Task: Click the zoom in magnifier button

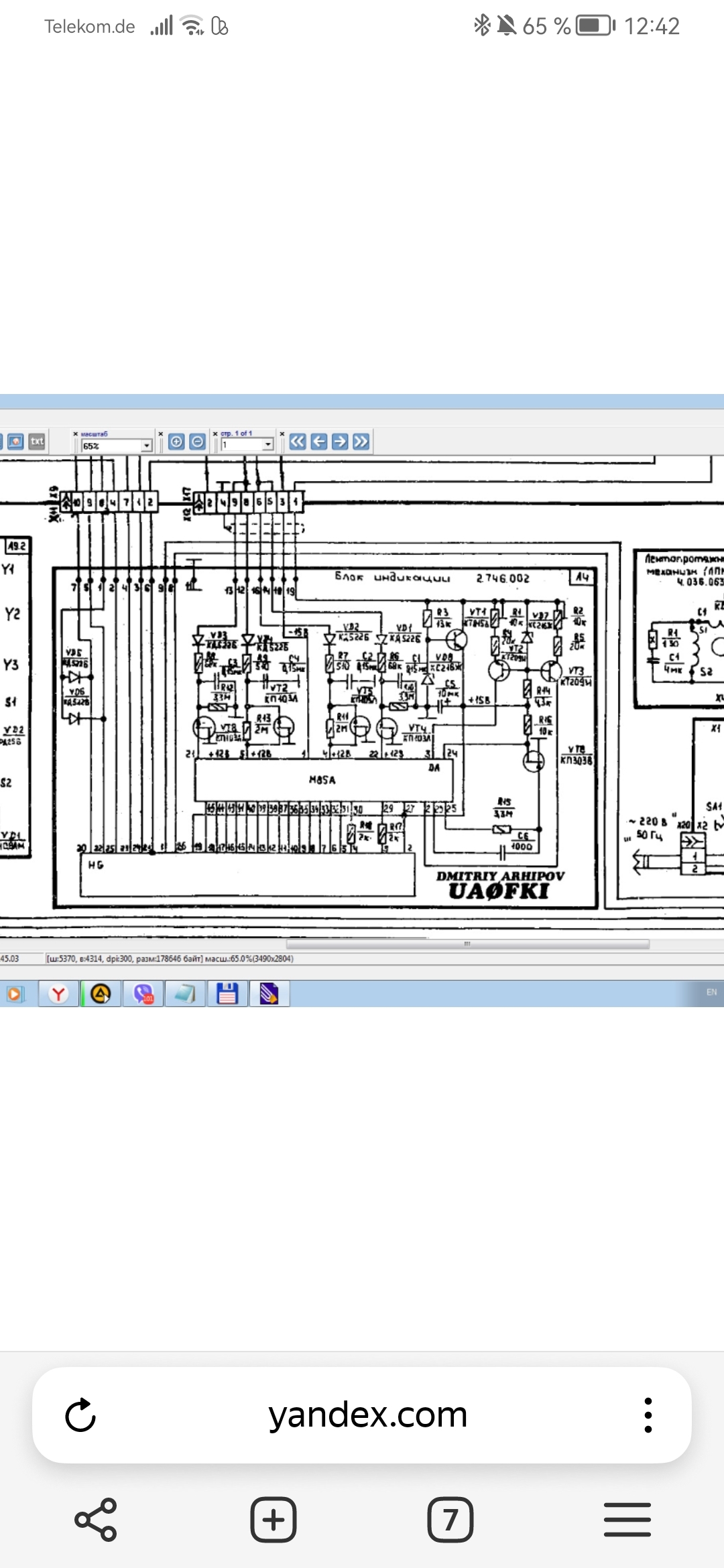Action: click(x=176, y=442)
